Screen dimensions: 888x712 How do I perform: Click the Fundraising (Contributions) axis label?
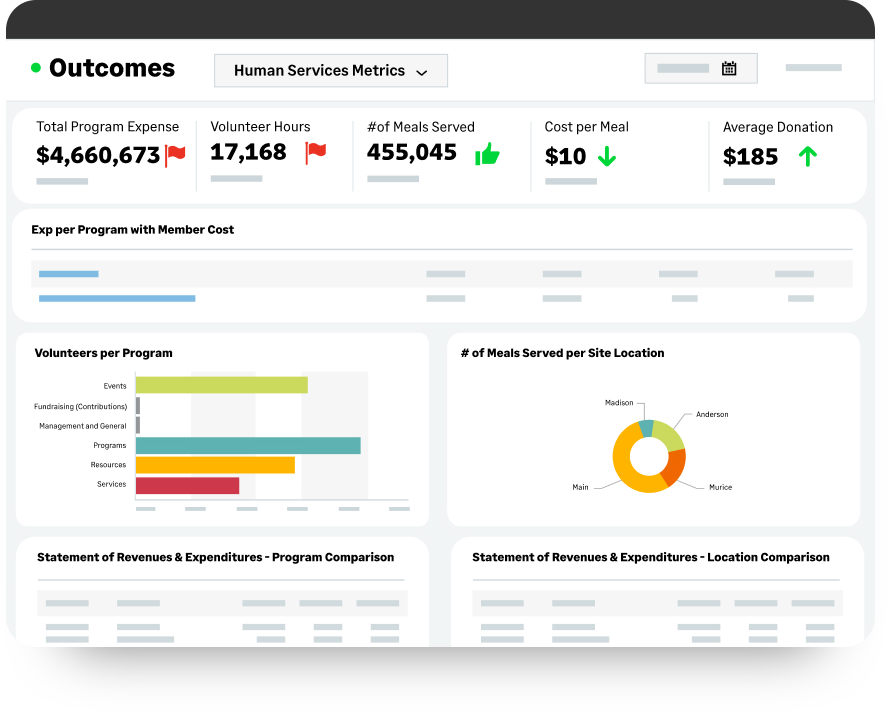pyautogui.click(x=80, y=406)
